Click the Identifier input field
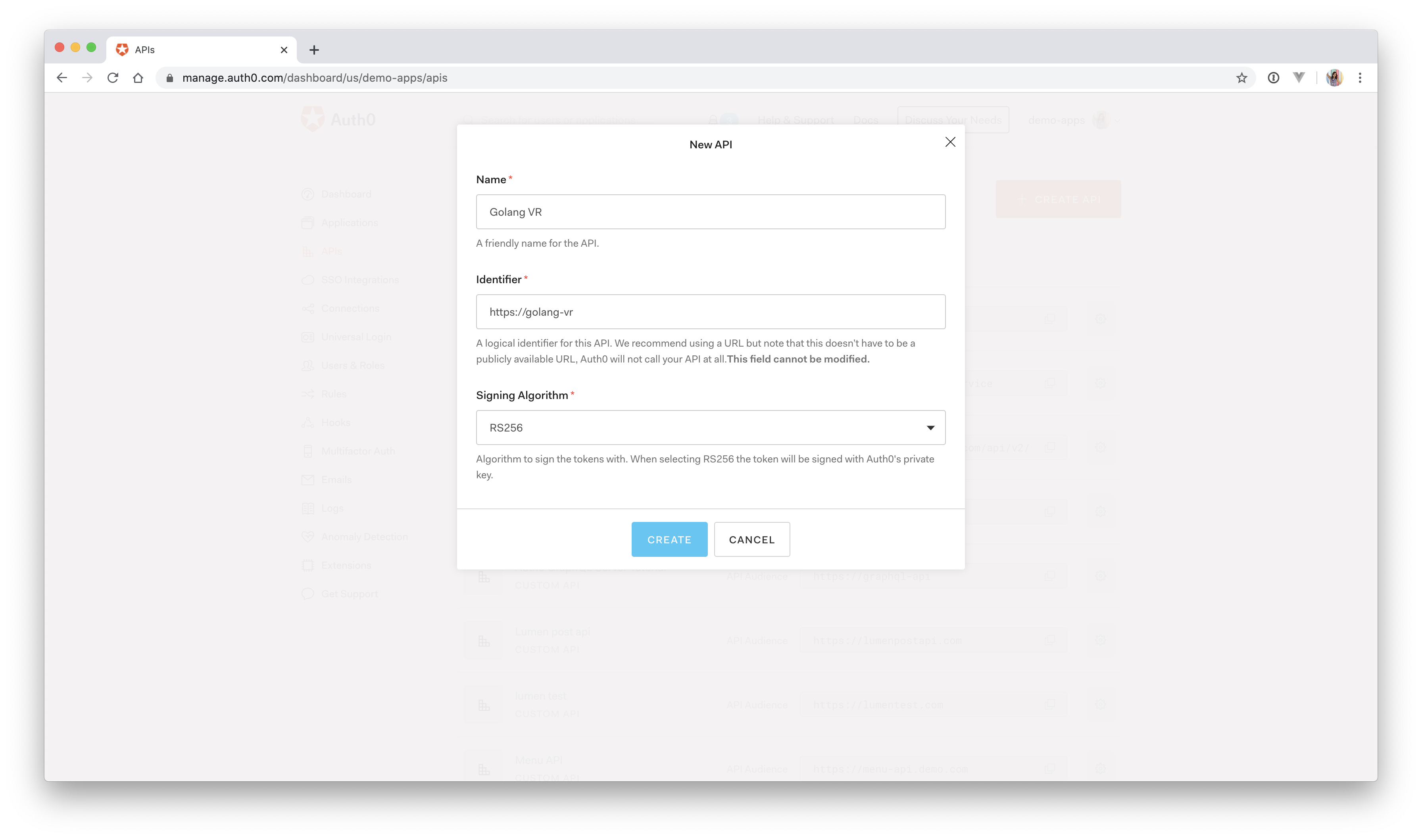This screenshot has width=1422, height=840. 711,312
